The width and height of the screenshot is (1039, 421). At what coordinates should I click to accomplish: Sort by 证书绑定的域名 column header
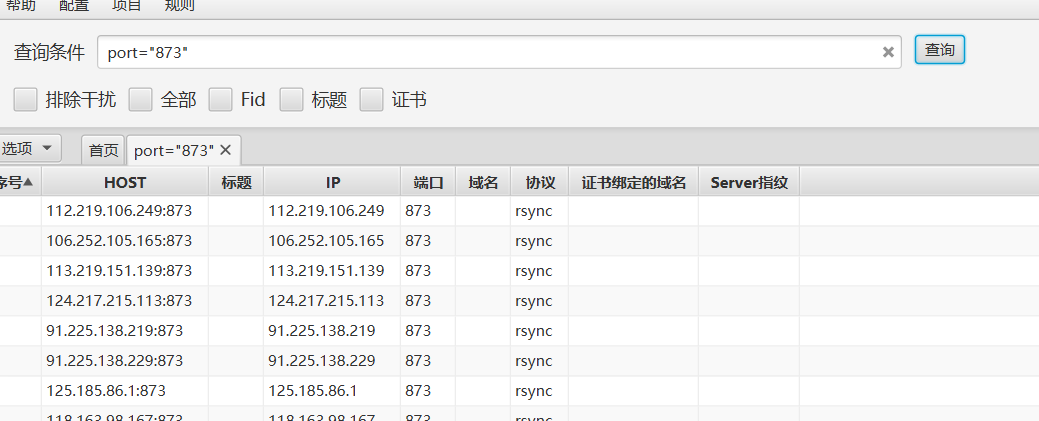[633, 182]
